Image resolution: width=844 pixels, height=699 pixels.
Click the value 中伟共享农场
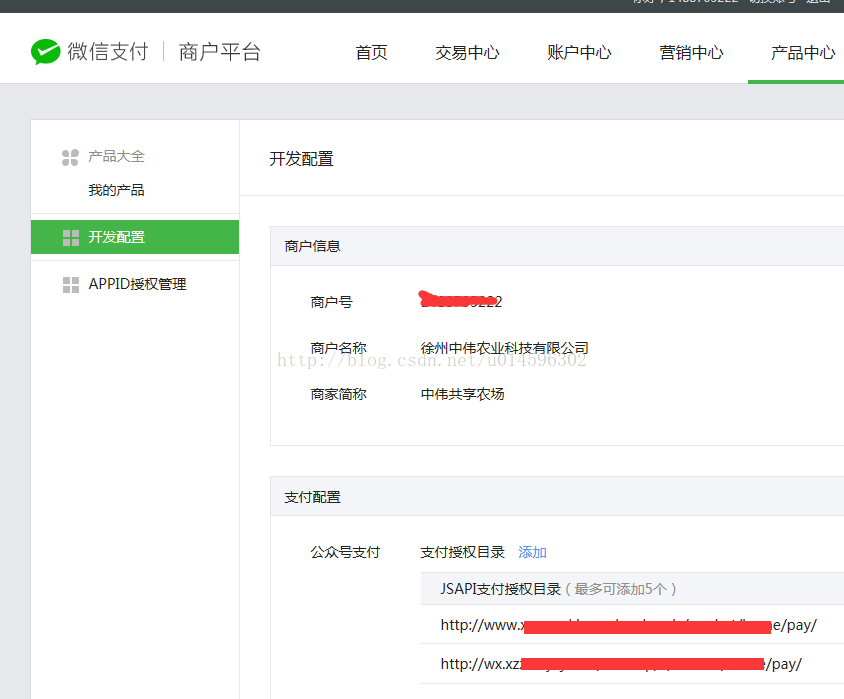(462, 394)
